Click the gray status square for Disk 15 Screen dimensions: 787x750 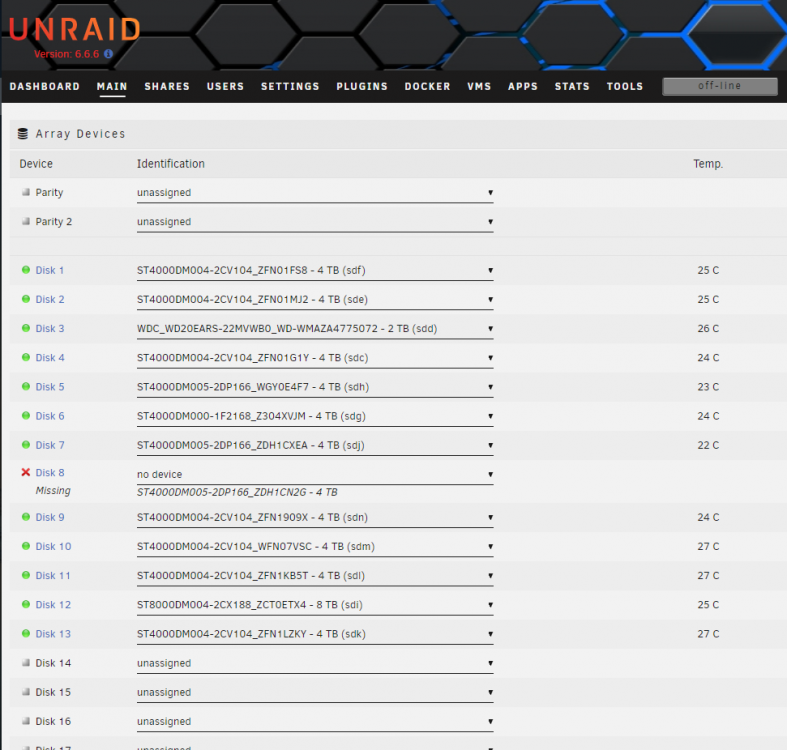[26, 692]
